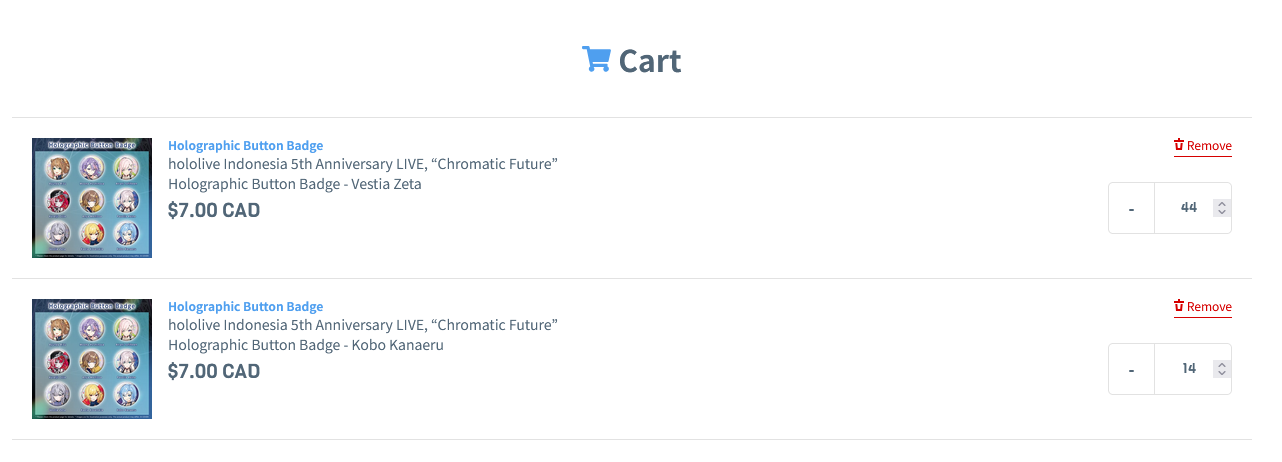Screen dimensions: 1282x462
Task: Decrease Vestia Zeta quantity with minus button
Action: 1131,208
